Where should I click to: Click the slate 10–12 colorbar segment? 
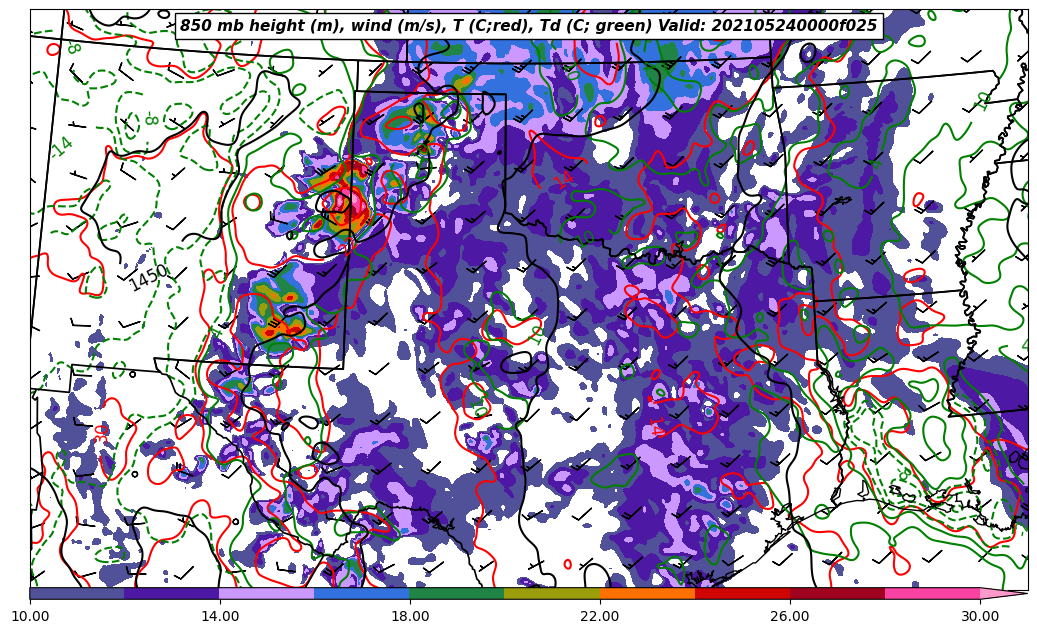click(77, 593)
